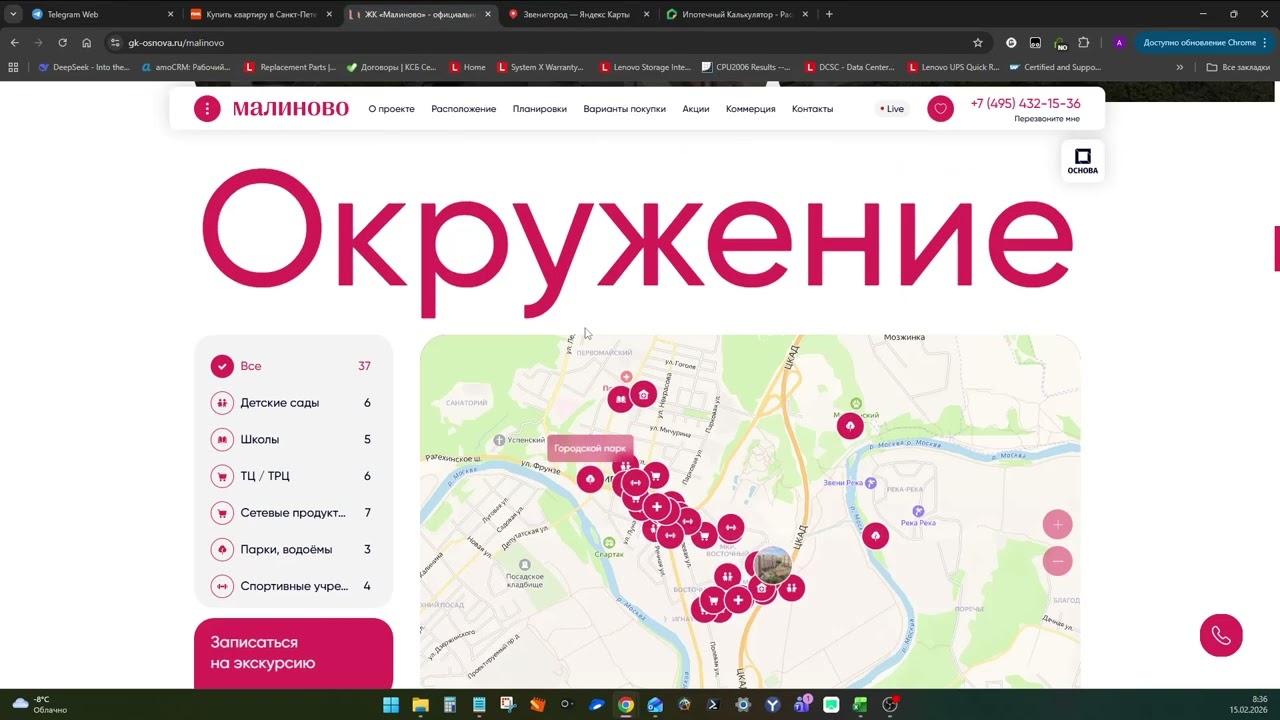Click the round Малиново menu dots icon

pos(207,109)
